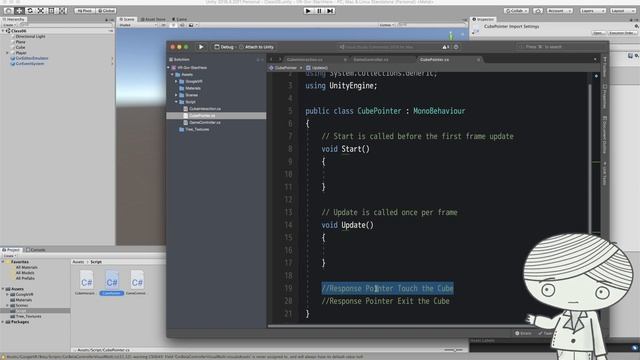Toggle Scene audio button
The width and height of the screenshot is (640, 360).
pyautogui.click(x=182, y=25)
